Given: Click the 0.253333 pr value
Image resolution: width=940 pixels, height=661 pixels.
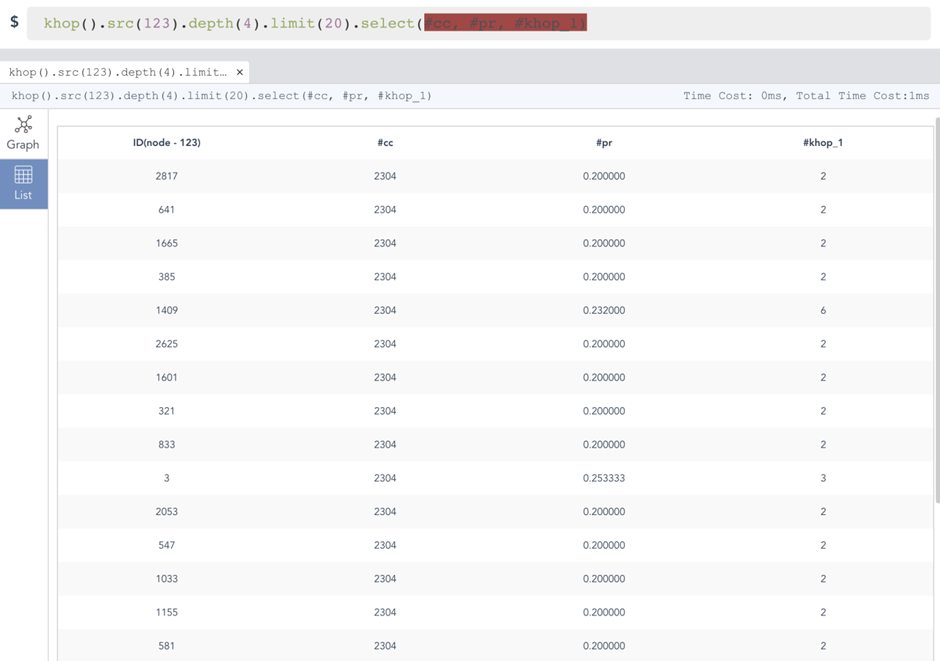Looking at the screenshot, I should 604,478.
